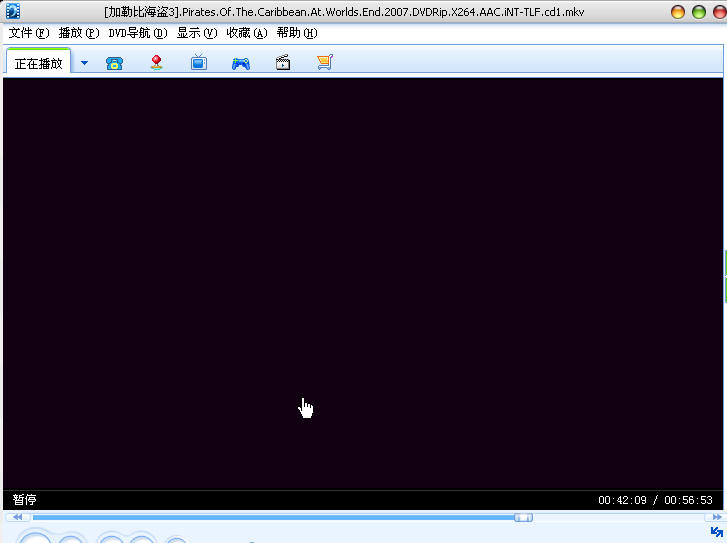Open the red joystick icon tab
Image resolution: width=727 pixels, height=543 pixels.
[x=156, y=63]
